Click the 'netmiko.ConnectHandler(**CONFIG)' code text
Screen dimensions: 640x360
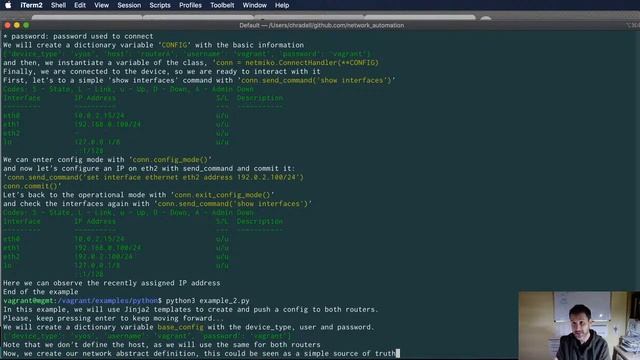point(312,63)
